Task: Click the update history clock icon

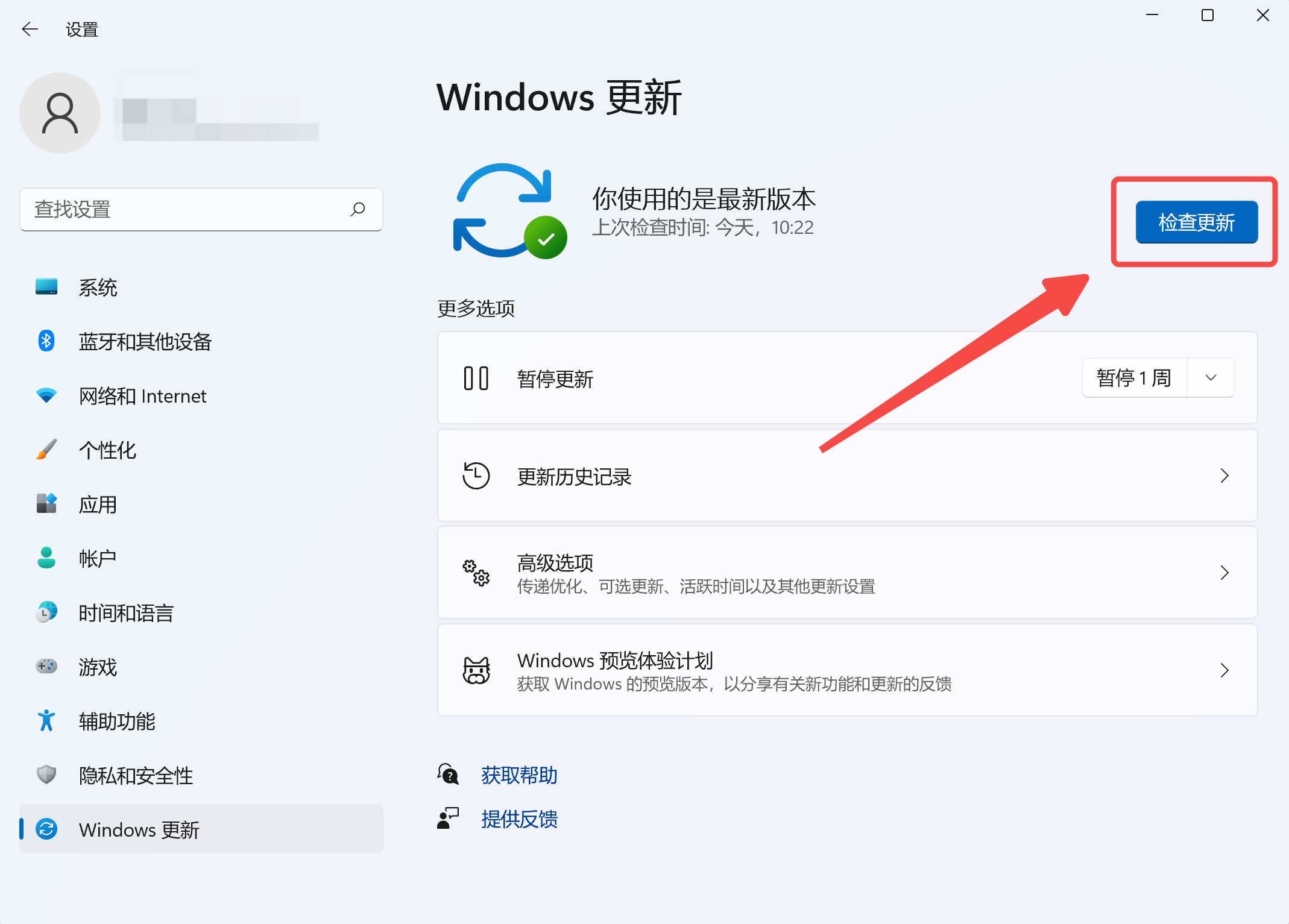Action: [x=476, y=476]
